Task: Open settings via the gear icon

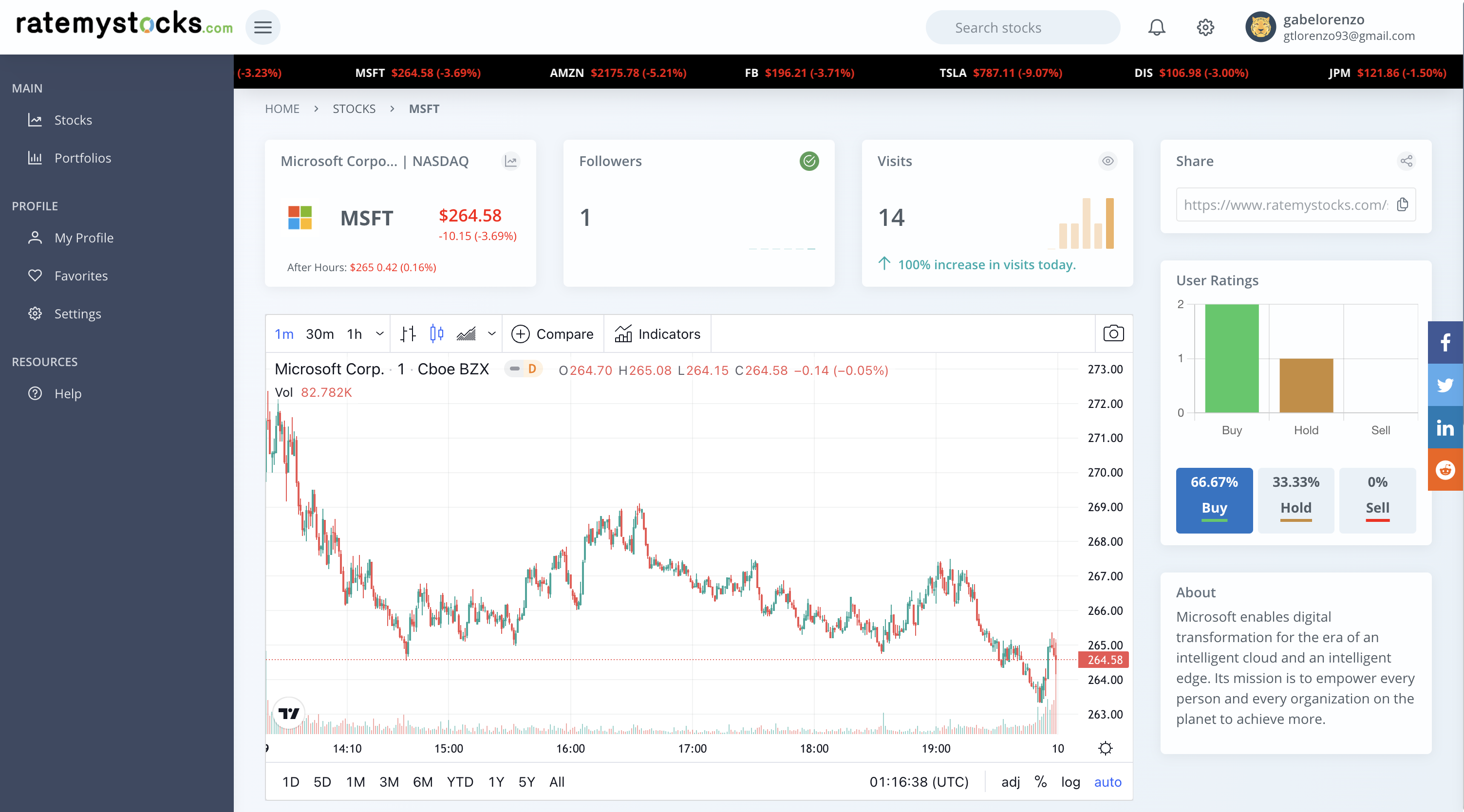Action: (x=1205, y=27)
